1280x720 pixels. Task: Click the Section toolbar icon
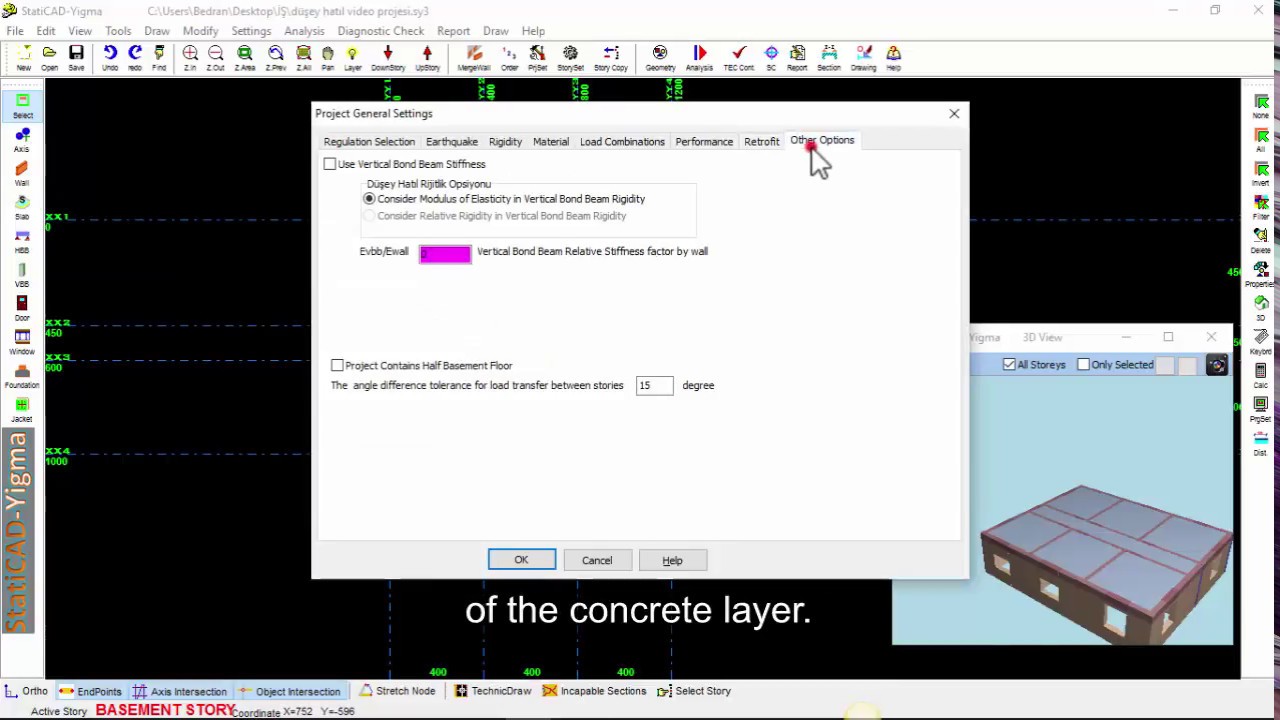click(829, 57)
